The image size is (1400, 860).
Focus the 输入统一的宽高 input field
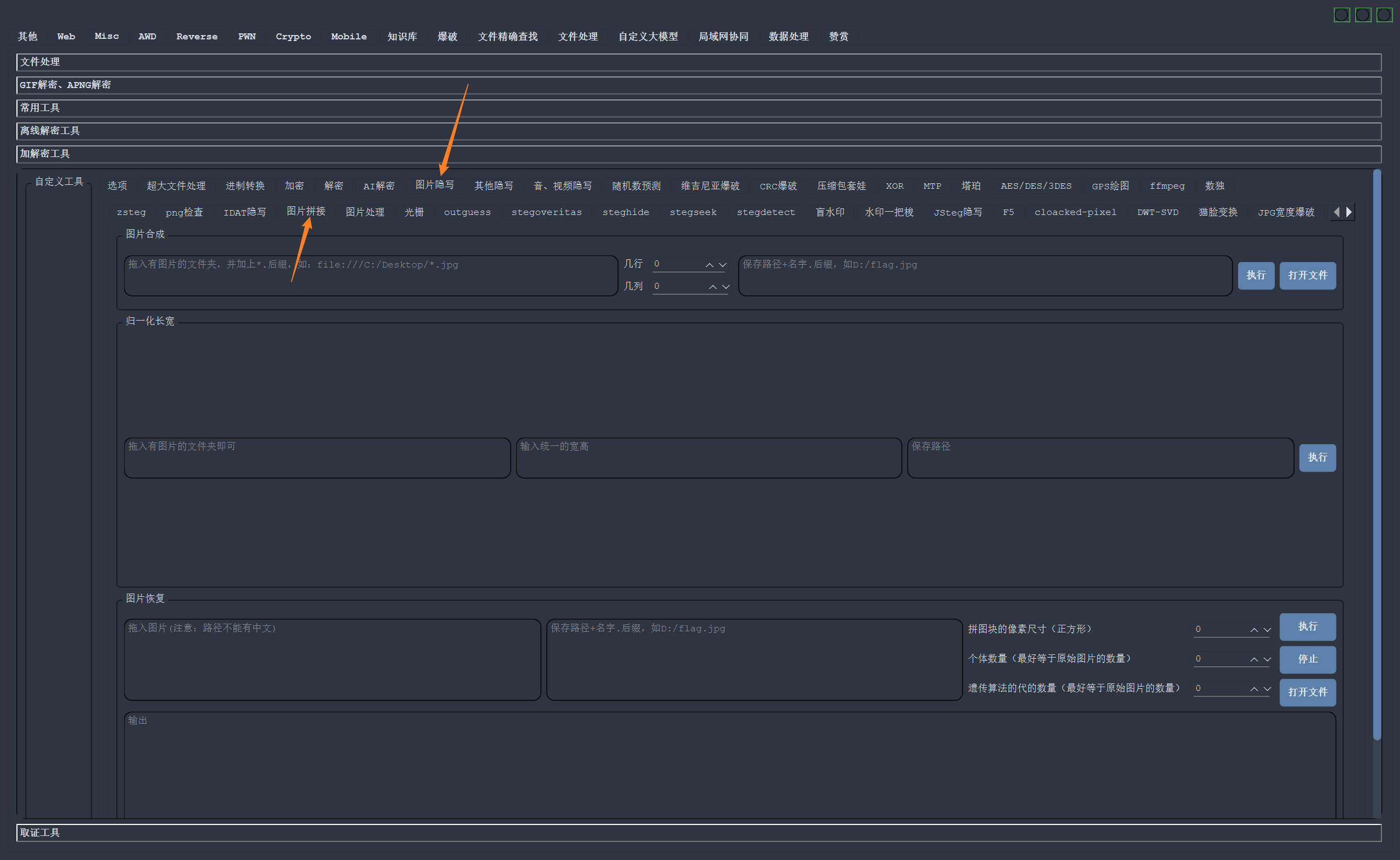pyautogui.click(x=709, y=458)
